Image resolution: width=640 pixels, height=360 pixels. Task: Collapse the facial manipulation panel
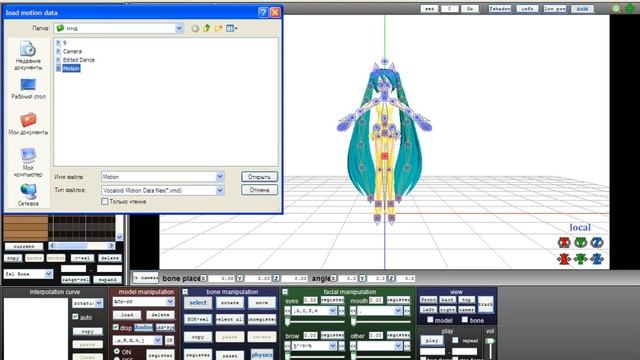285,291
